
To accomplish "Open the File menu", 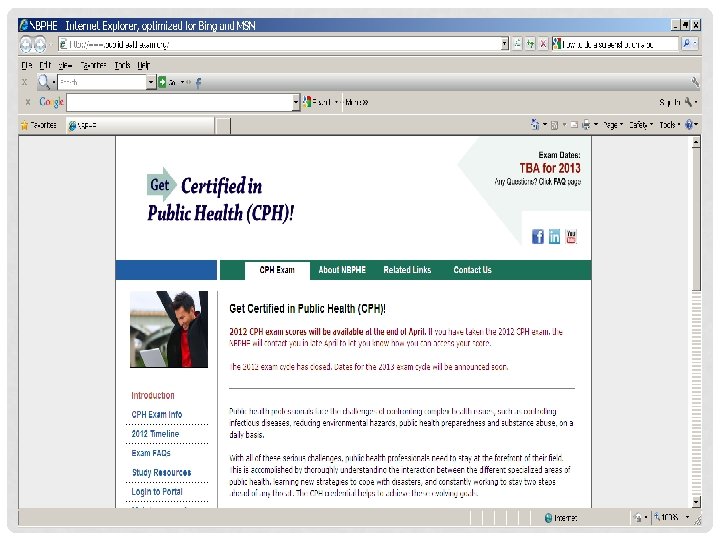I will tap(27, 65).
